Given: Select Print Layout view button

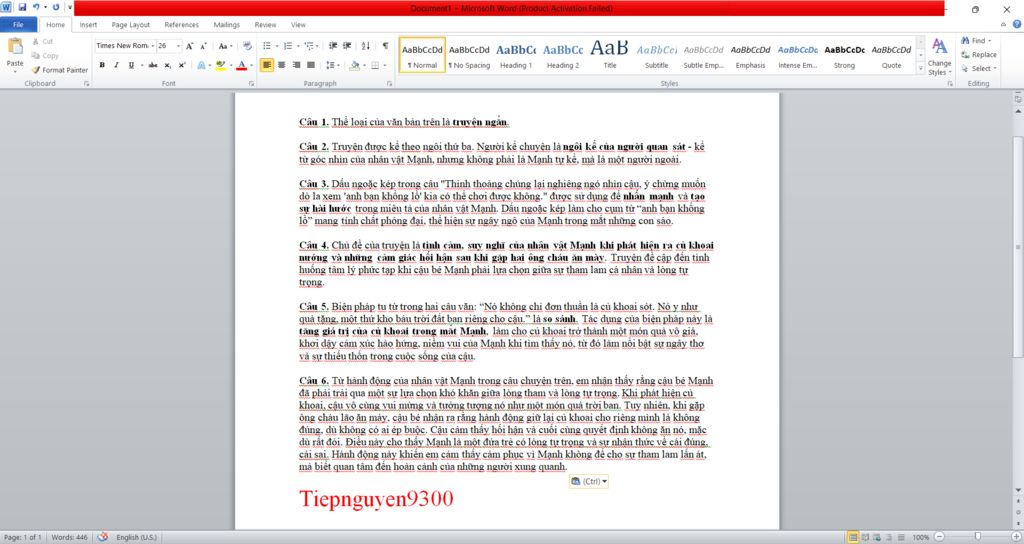Looking at the screenshot, I should (853, 537).
